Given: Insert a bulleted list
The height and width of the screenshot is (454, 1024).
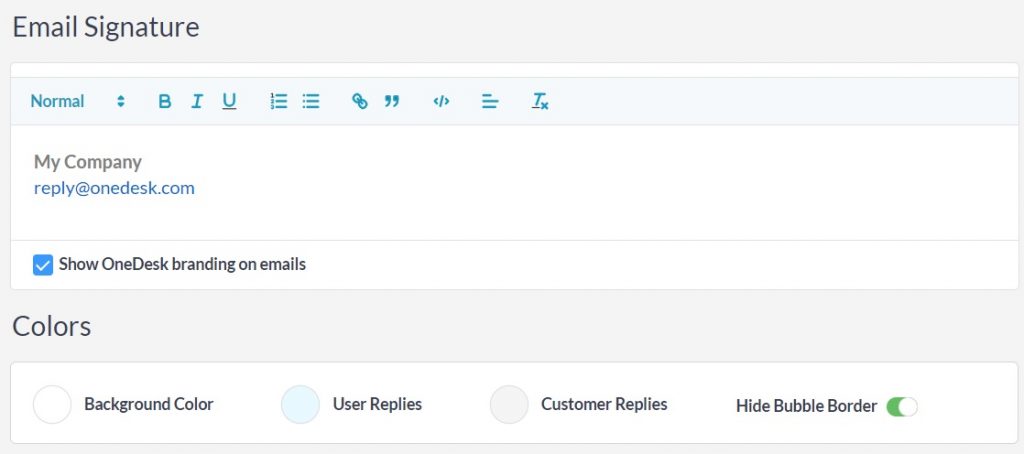Looking at the screenshot, I should pos(311,101).
